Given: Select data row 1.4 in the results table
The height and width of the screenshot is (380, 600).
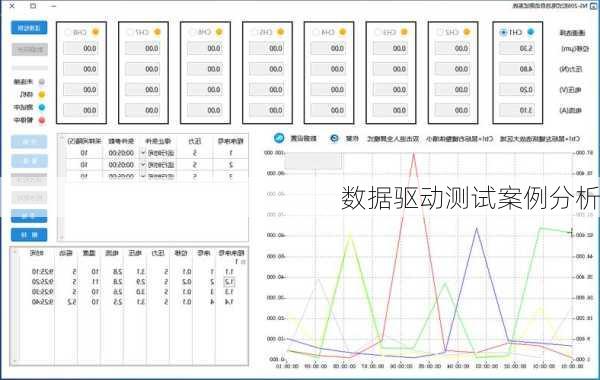Looking at the screenshot, I should [x=132, y=302].
